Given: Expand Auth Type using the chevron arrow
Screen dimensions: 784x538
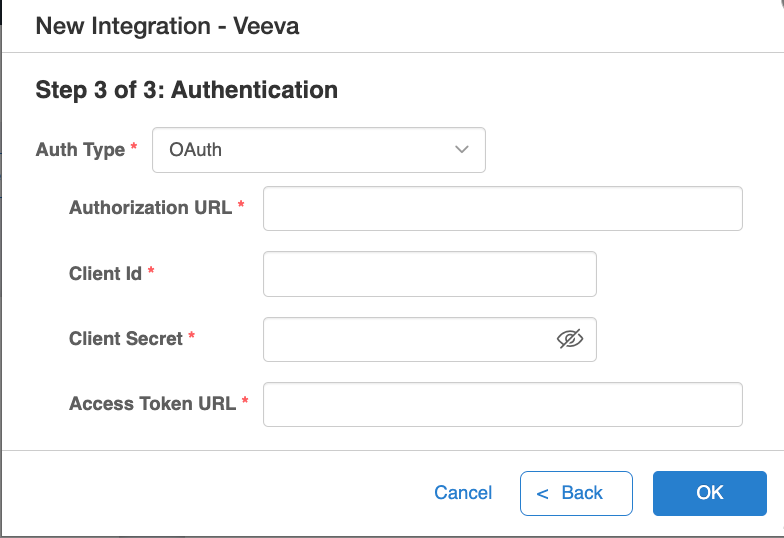Looking at the screenshot, I should coord(462,150).
